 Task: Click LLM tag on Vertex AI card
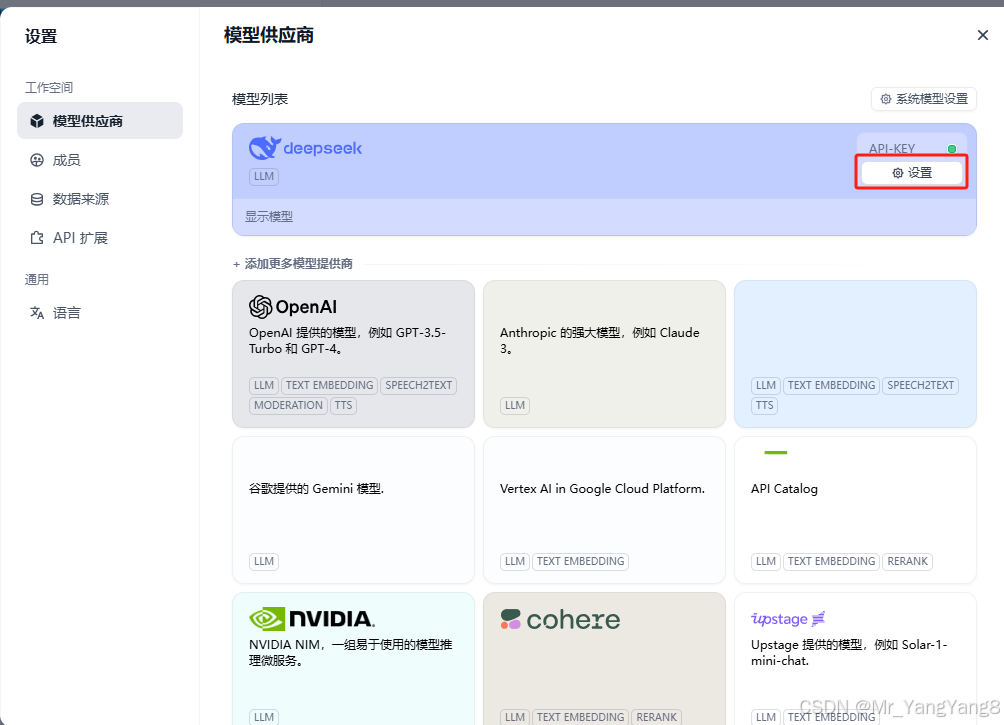pos(515,562)
